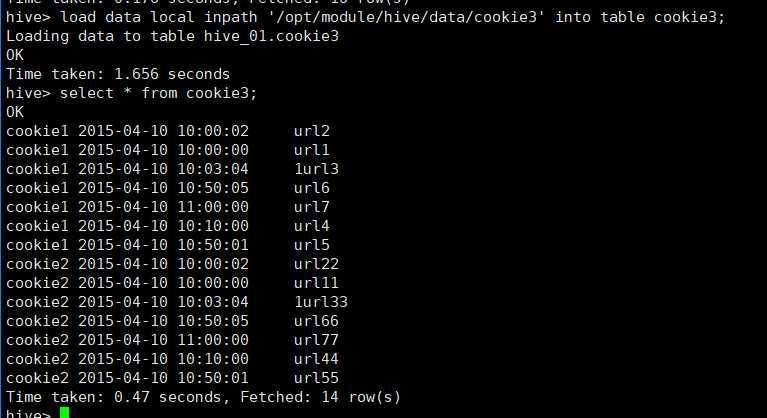Click the url77 value
This screenshot has height=418, width=767.
pos(316,340)
